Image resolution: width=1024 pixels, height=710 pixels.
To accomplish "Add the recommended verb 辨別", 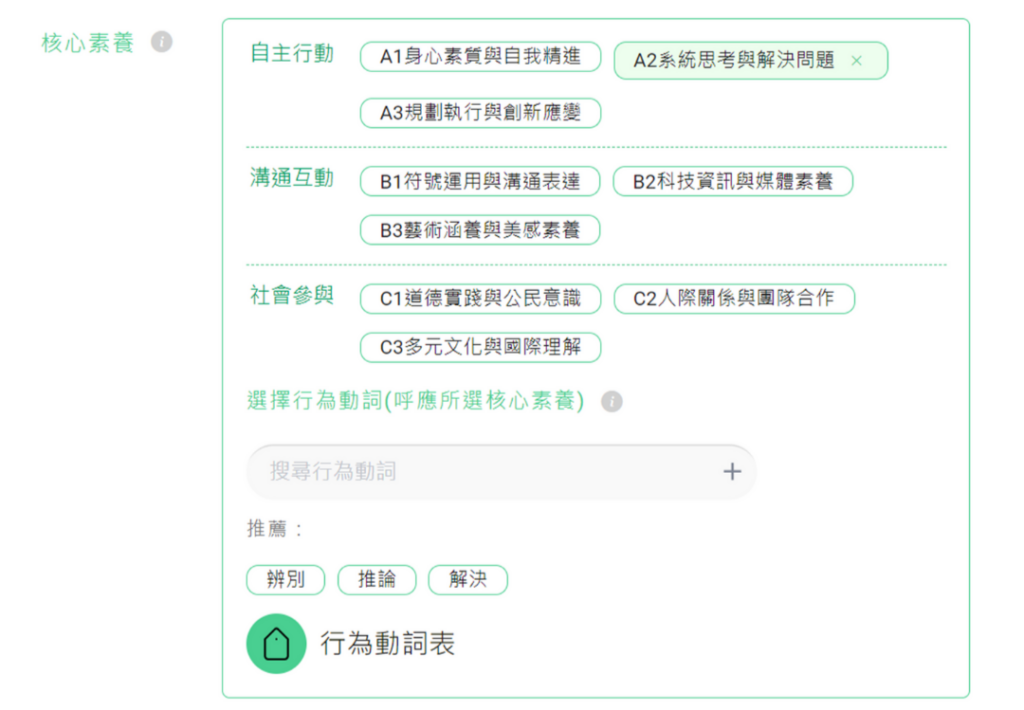I will pyautogui.click(x=285, y=579).
